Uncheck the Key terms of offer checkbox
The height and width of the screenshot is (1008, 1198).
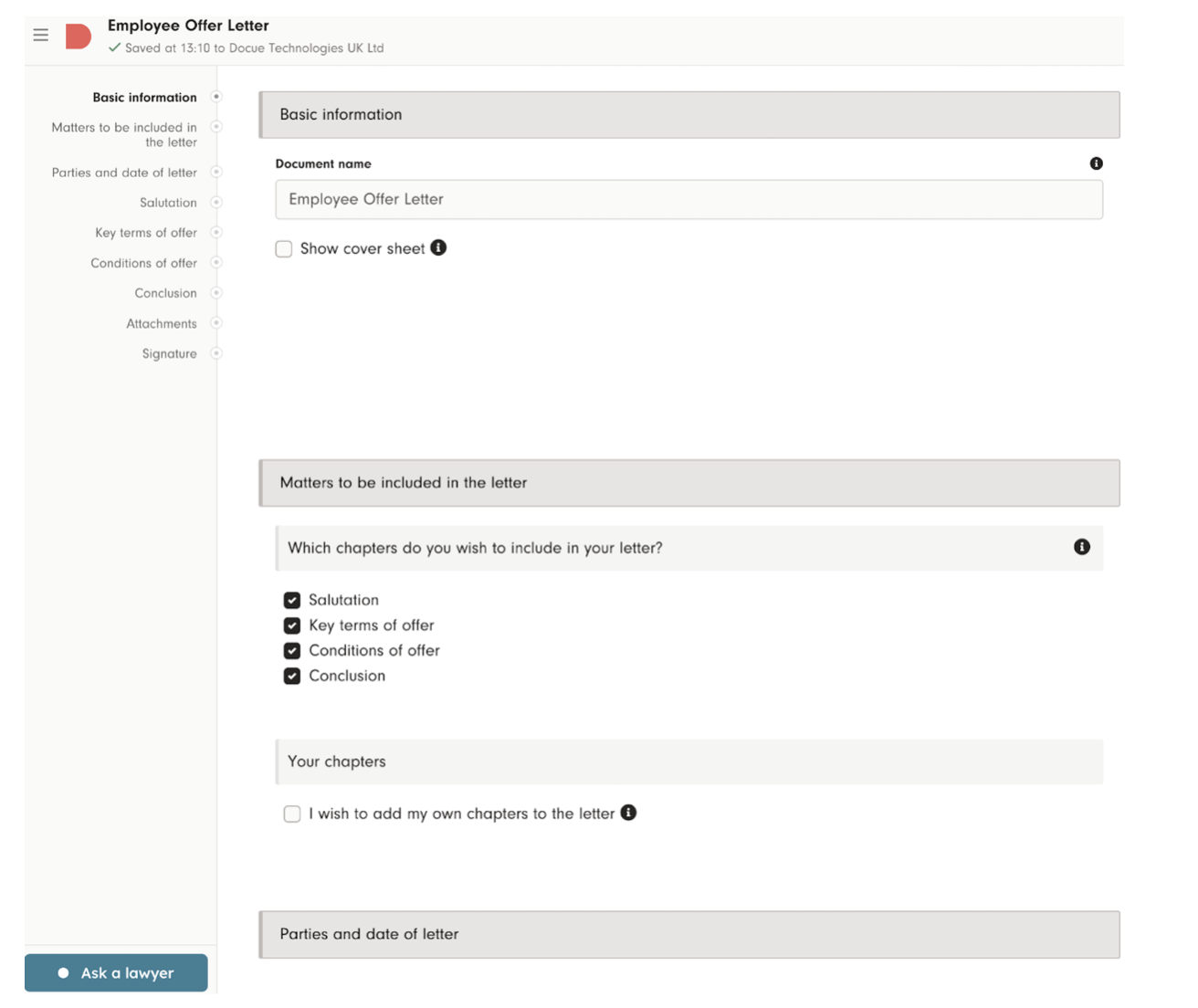292,625
